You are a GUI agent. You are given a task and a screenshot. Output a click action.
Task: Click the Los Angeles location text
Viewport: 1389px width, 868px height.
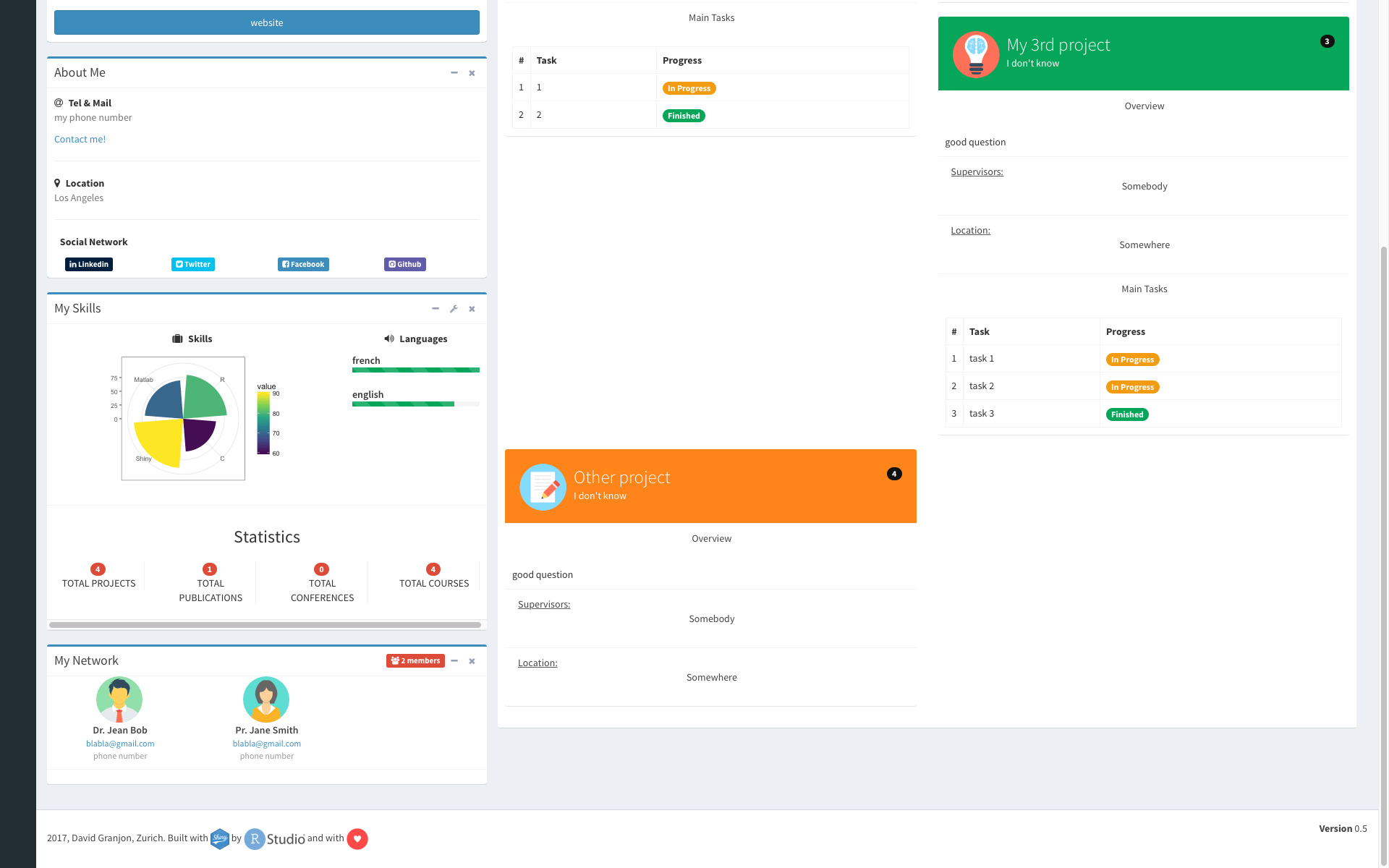point(79,197)
